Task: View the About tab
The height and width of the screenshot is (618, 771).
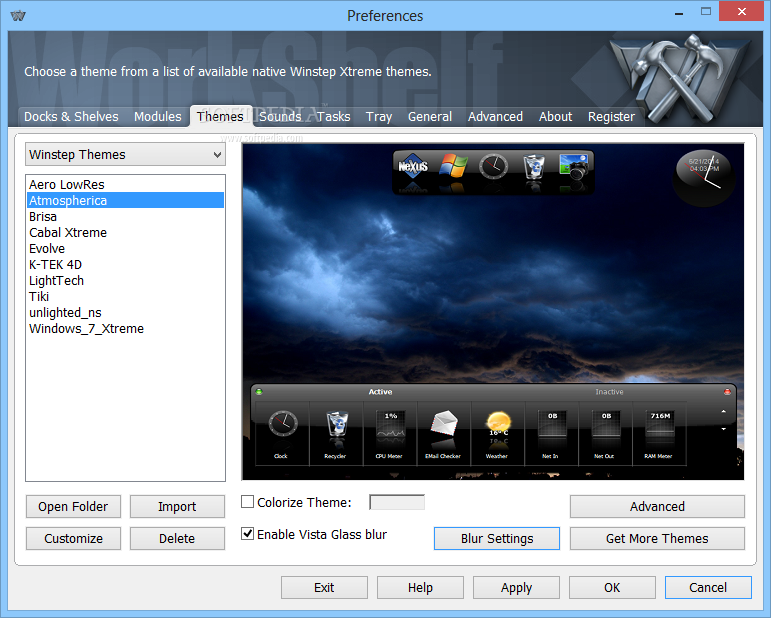Action: pos(555,117)
